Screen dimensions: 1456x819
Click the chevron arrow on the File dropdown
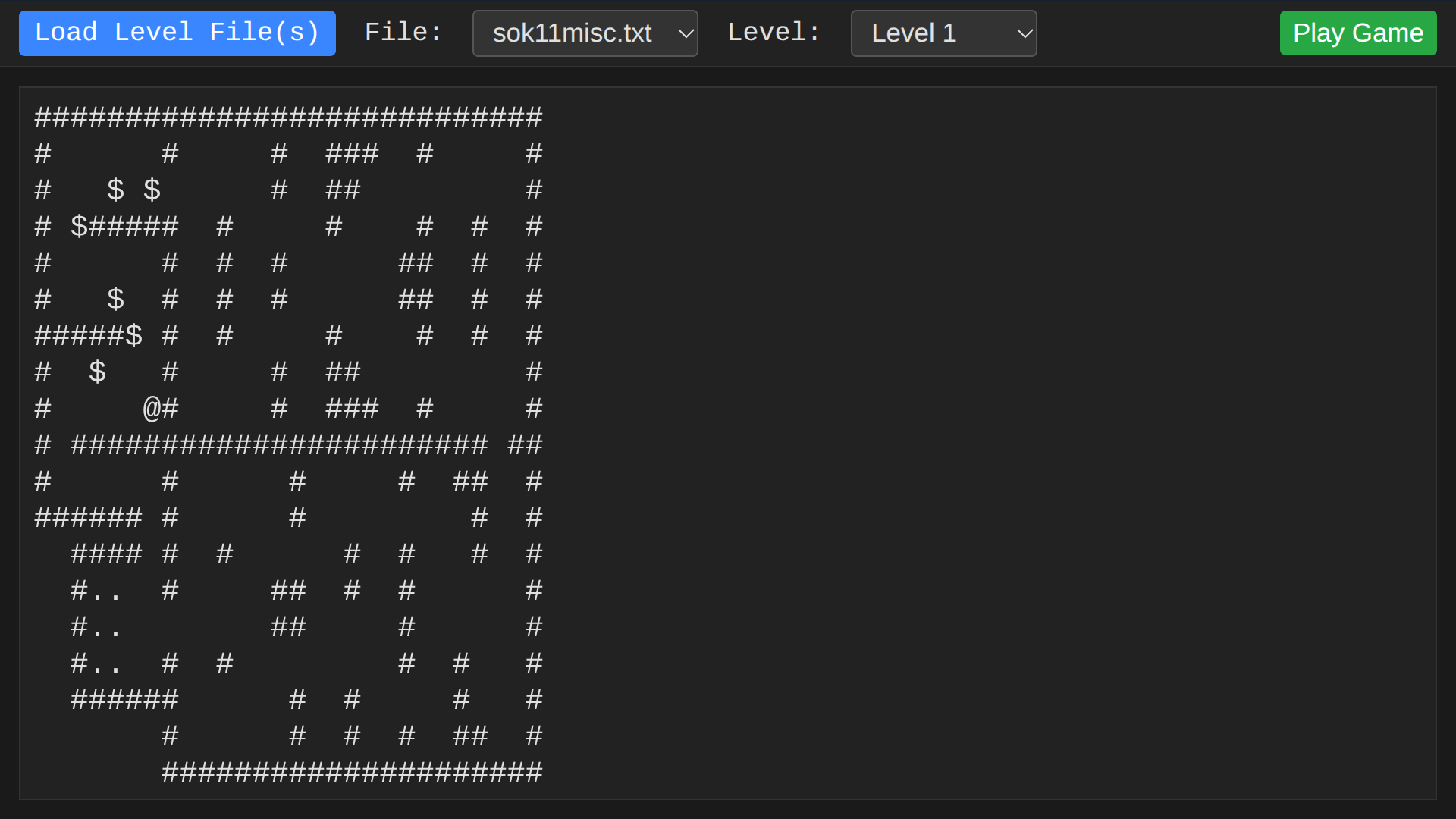pyautogui.click(x=686, y=33)
